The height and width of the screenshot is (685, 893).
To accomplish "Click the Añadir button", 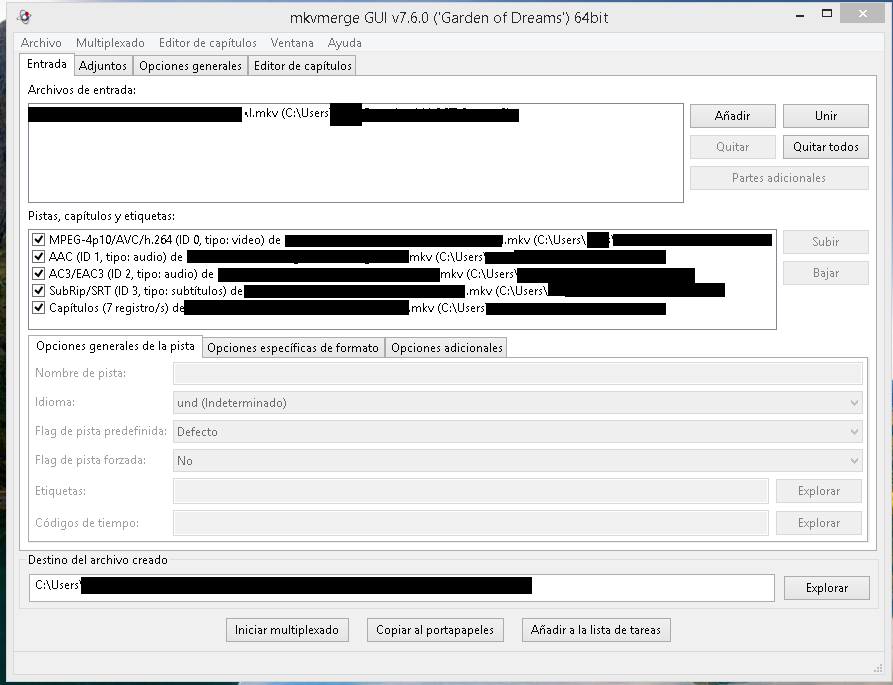I will (x=732, y=116).
